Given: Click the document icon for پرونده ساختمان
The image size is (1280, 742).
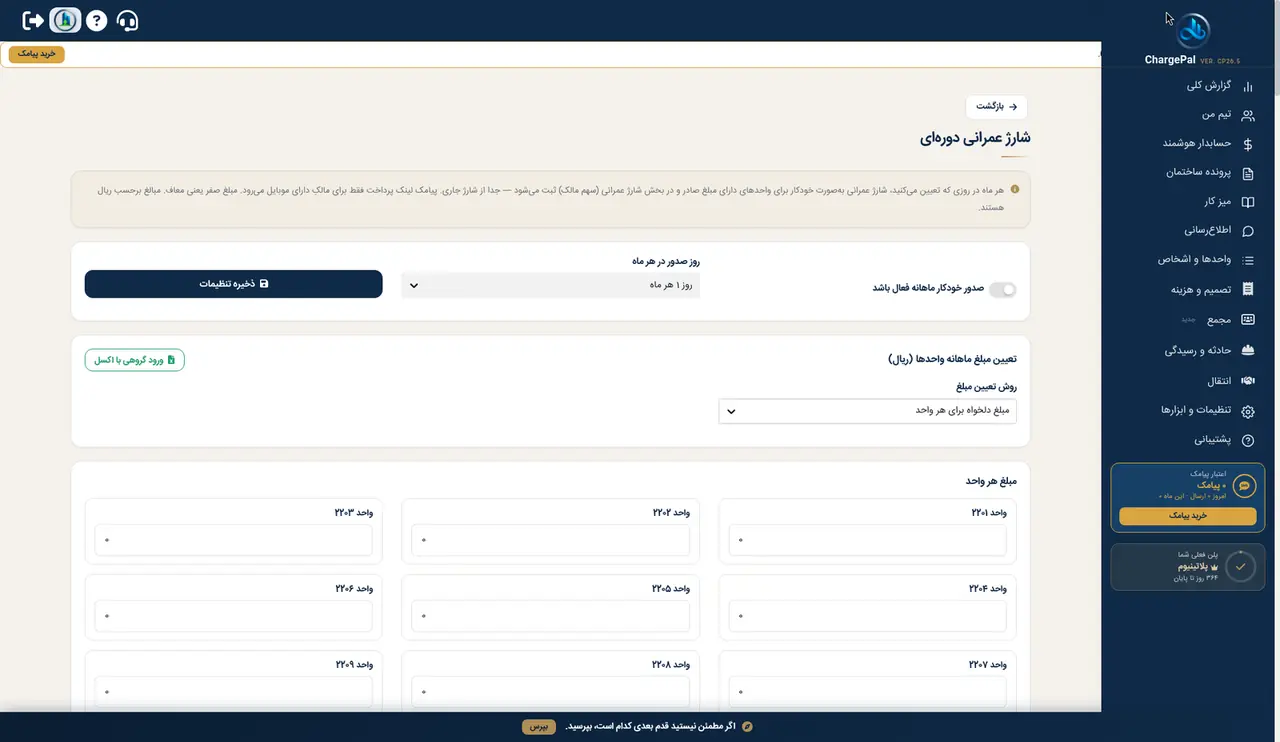Looking at the screenshot, I should [x=1247, y=173].
